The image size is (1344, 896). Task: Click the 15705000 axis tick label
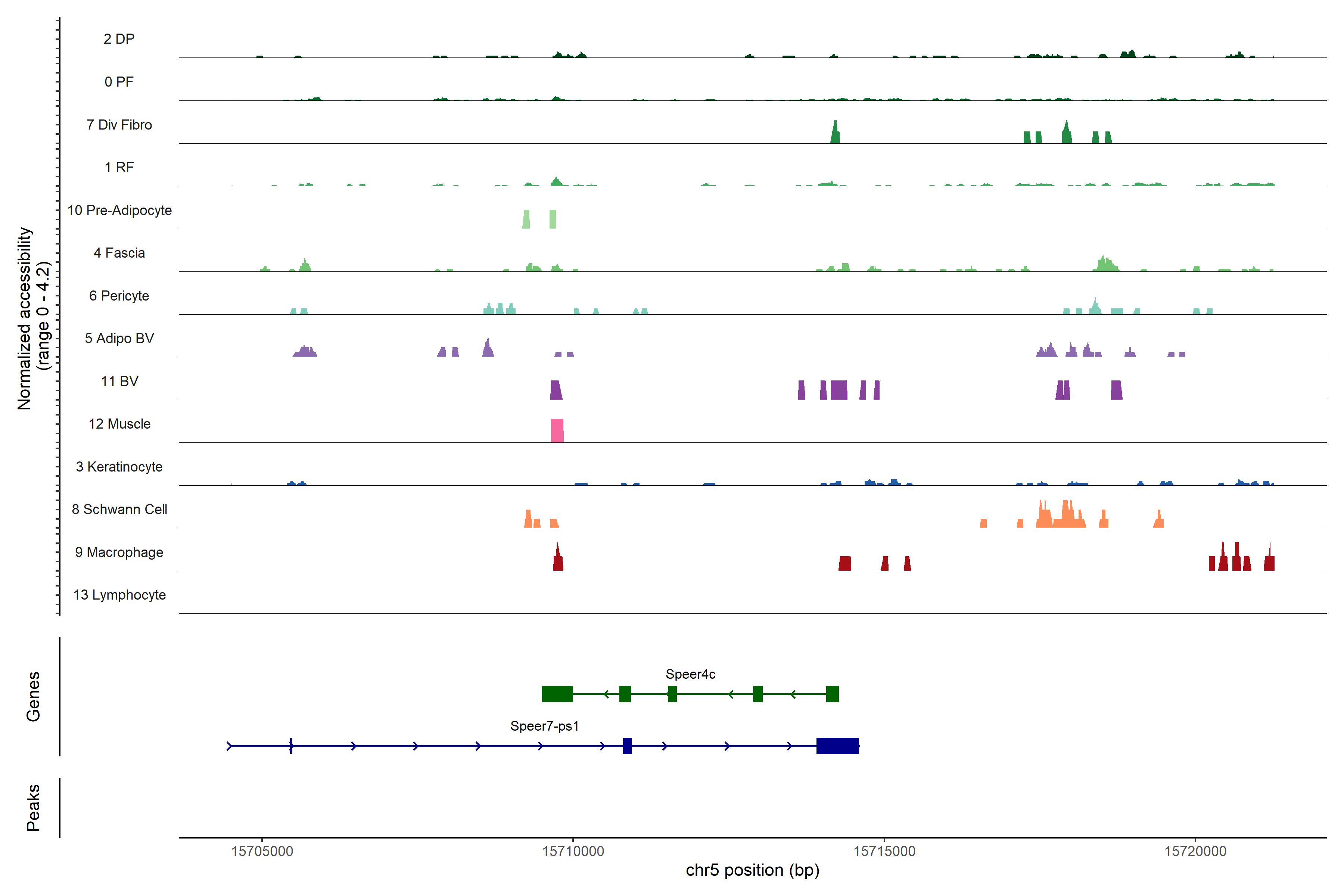pyautogui.click(x=262, y=851)
